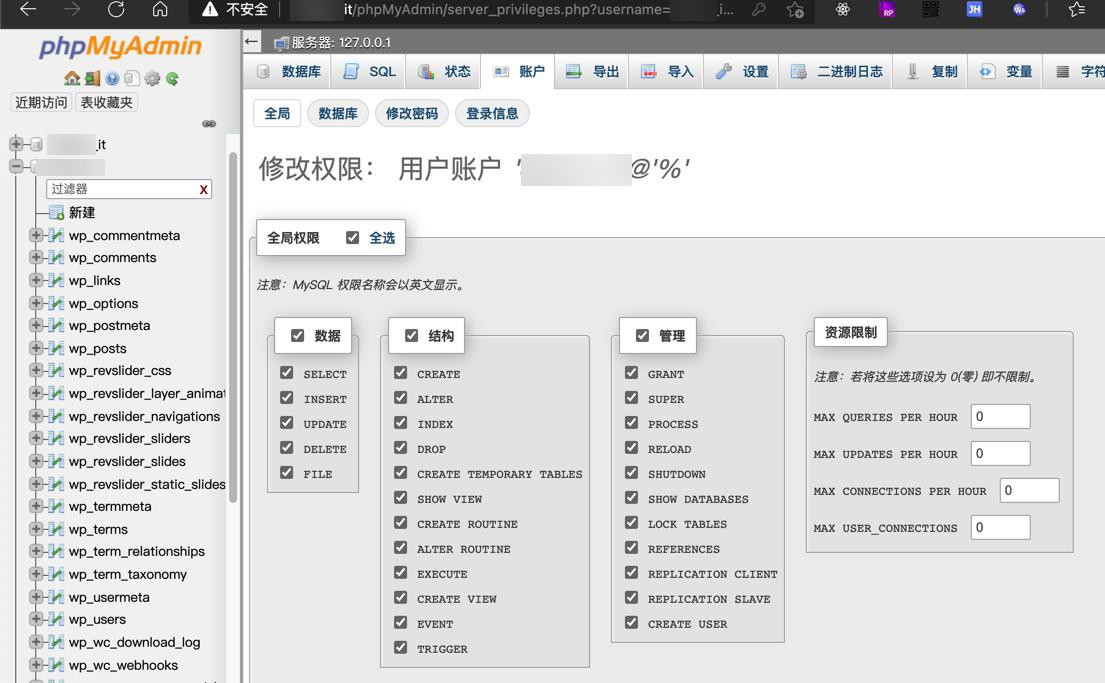Open the phpMyAdmin documentation help icon
Screen dimensions: 1105x683
112,78
